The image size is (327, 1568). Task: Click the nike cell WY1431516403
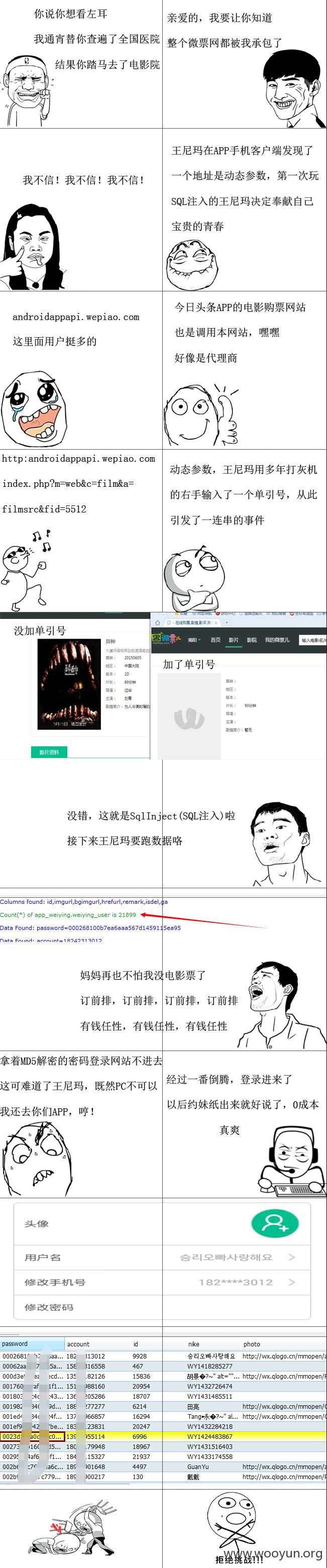tap(209, 1446)
